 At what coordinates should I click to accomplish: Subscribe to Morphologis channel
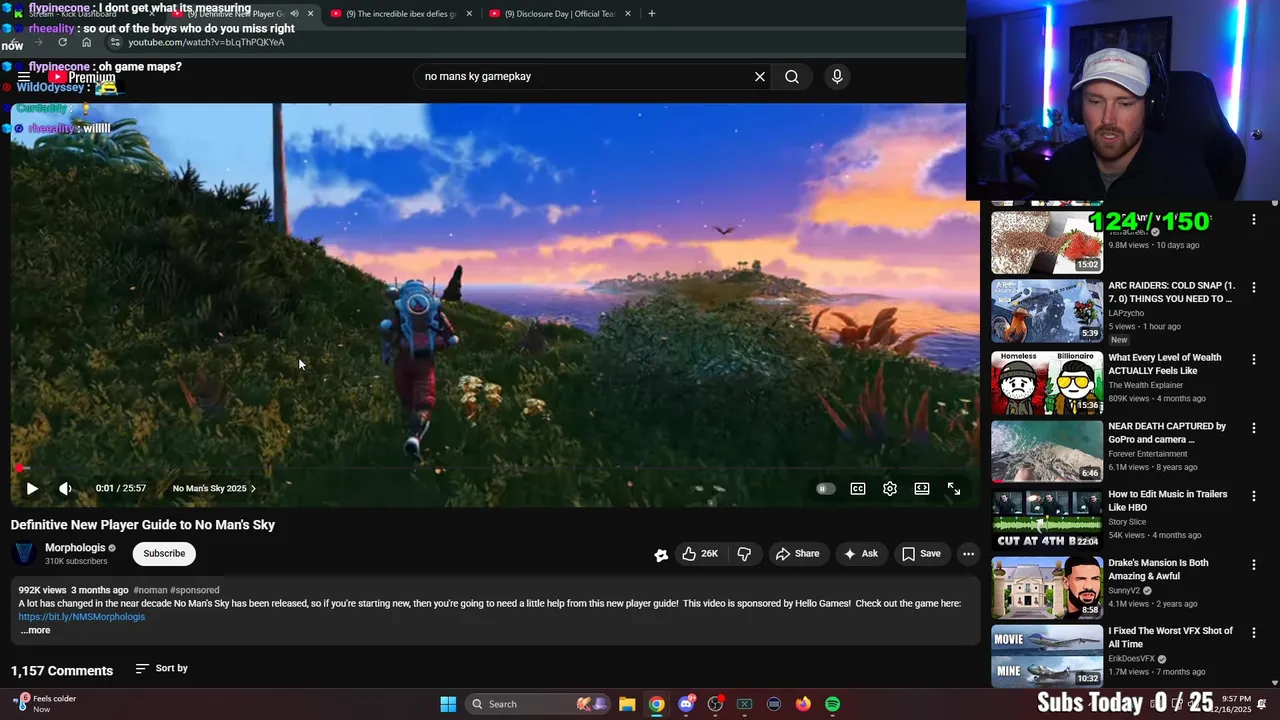[x=164, y=554]
